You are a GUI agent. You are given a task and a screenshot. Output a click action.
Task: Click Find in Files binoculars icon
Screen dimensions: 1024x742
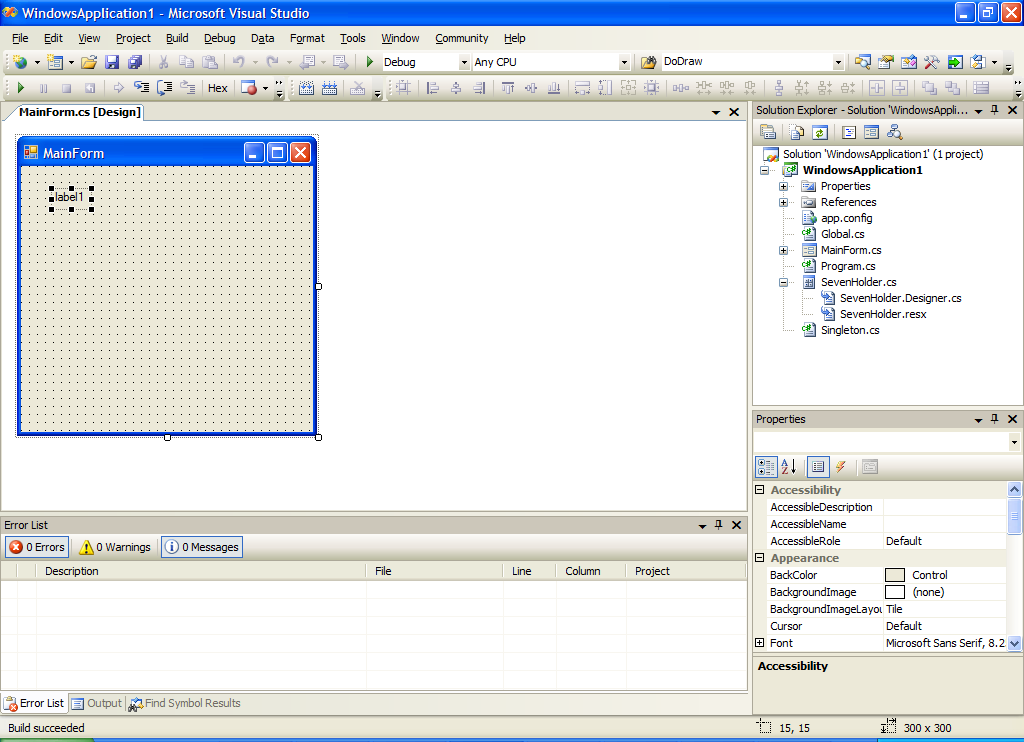click(648, 62)
